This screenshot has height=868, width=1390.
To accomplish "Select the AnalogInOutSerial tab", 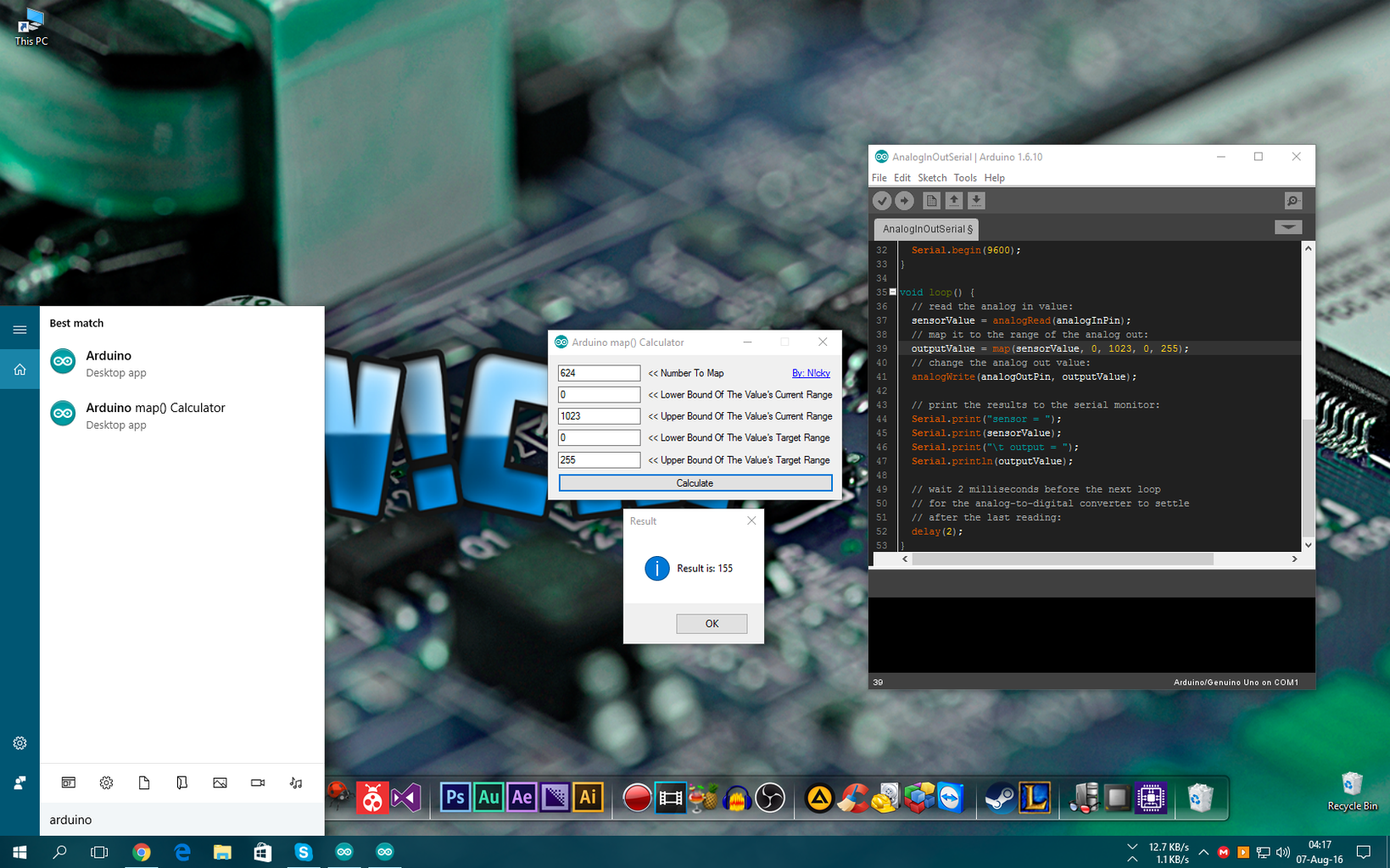I will 926,229.
